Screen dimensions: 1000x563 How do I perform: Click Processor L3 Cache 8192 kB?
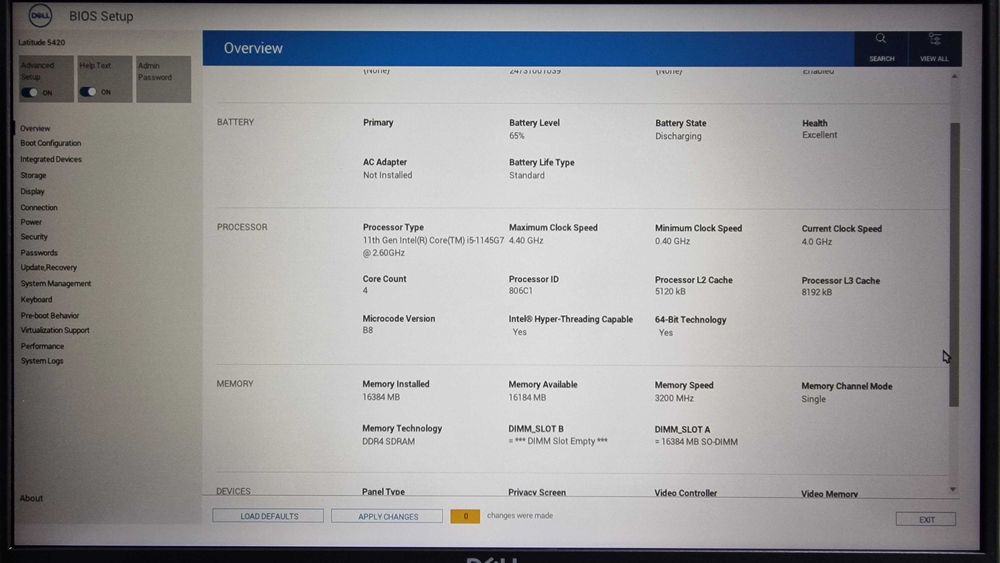(x=817, y=292)
